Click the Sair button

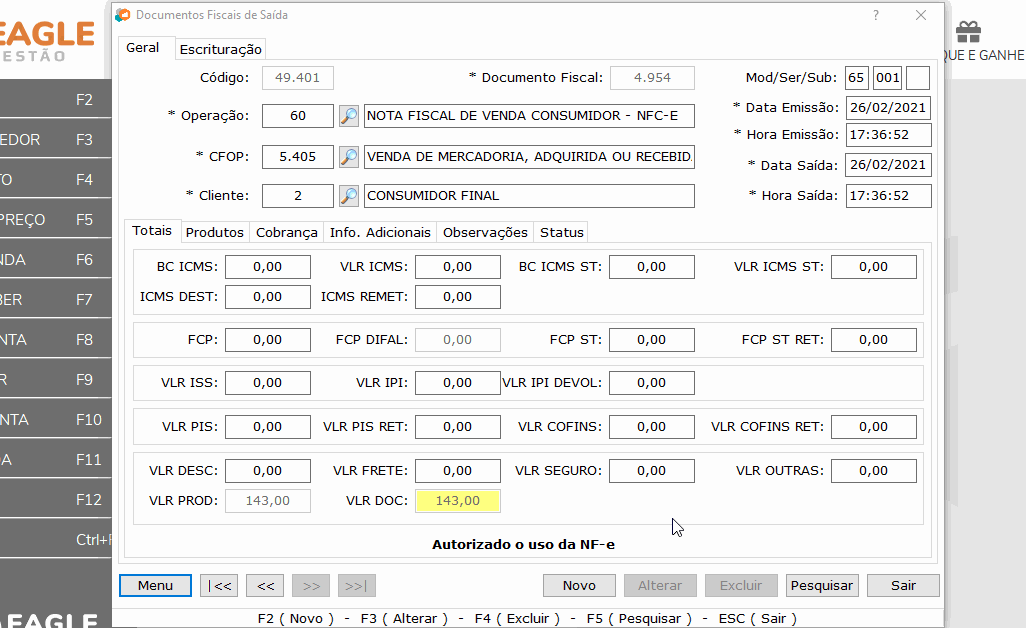[903, 585]
